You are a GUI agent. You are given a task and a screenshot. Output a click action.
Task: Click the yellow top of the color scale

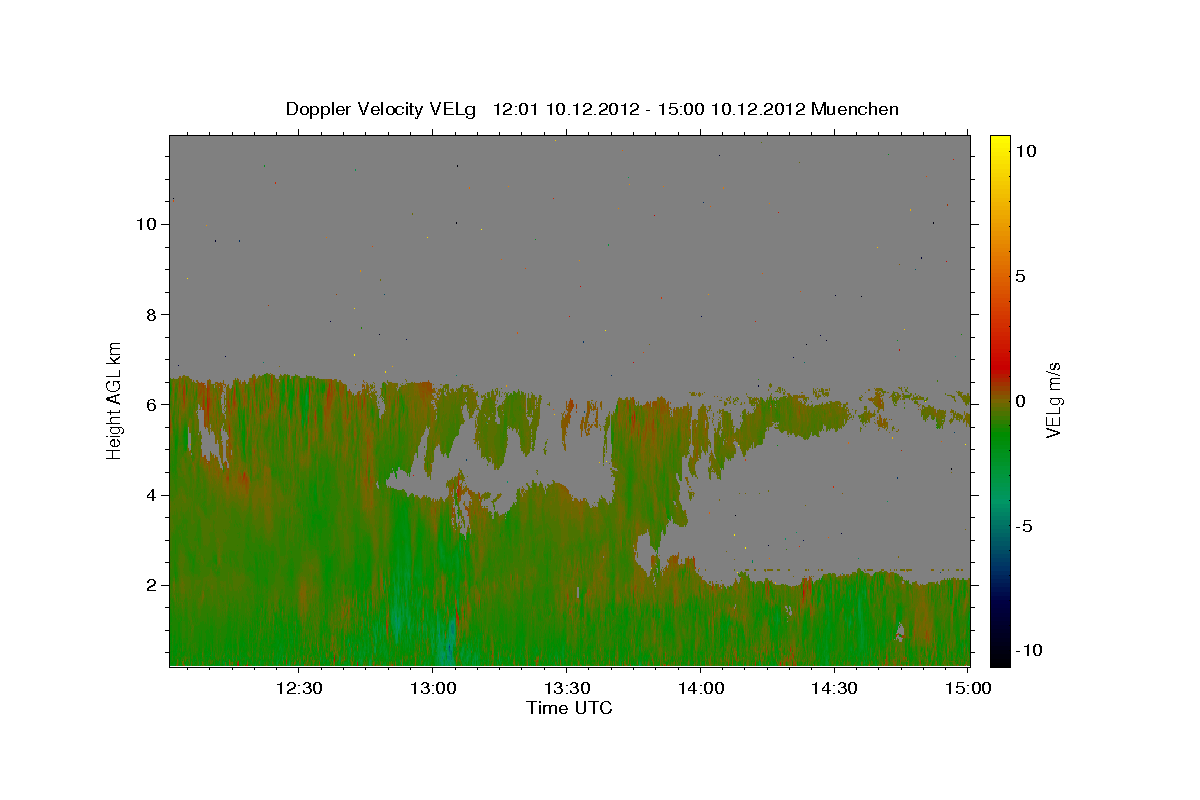(999, 142)
